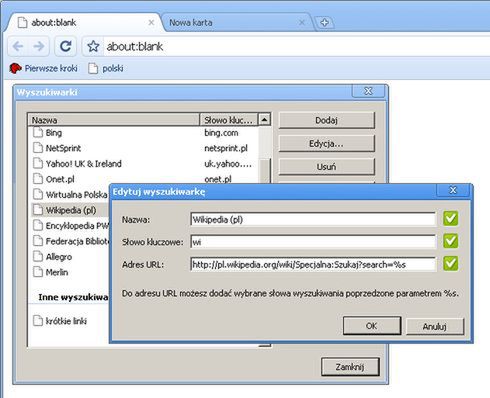The width and height of the screenshot is (490, 398).
Task: Click the netsprint.pl keyword cell
Action: click(x=226, y=148)
